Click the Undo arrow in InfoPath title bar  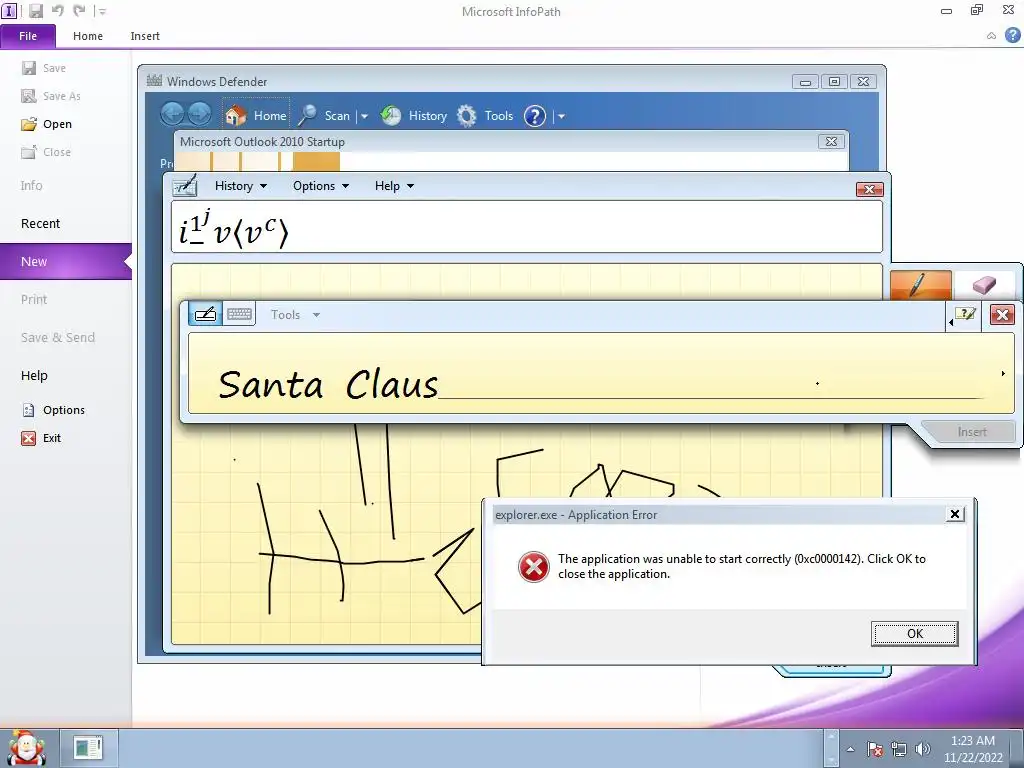pos(57,10)
